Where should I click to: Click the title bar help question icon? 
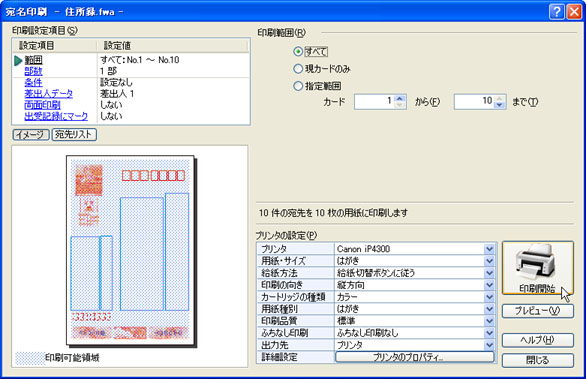[x=556, y=12]
